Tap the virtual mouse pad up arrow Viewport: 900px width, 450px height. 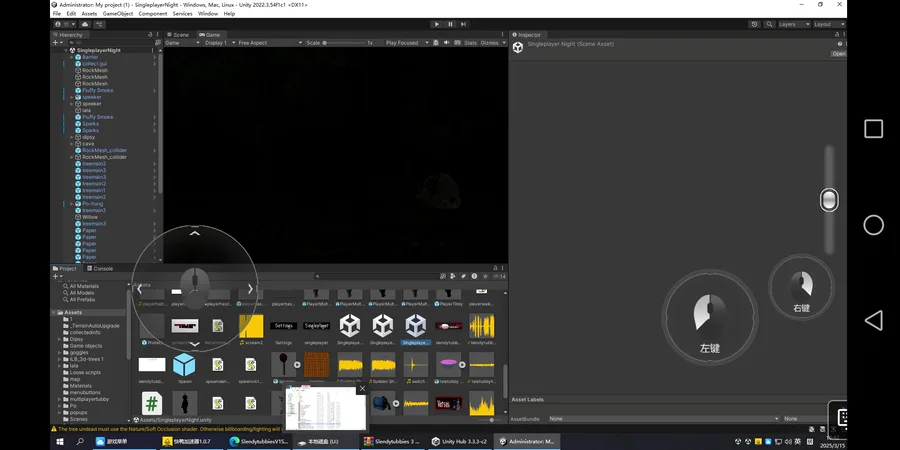(x=195, y=233)
